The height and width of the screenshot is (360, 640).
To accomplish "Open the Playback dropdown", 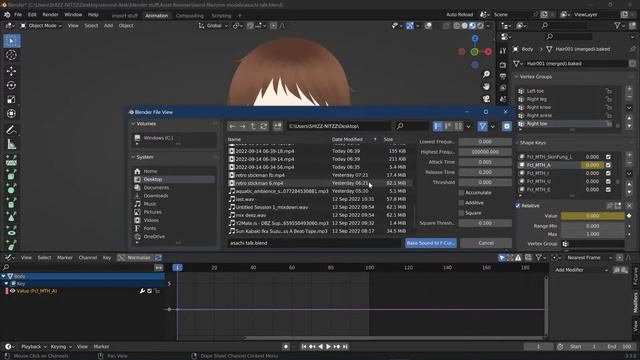I will point(33,347).
